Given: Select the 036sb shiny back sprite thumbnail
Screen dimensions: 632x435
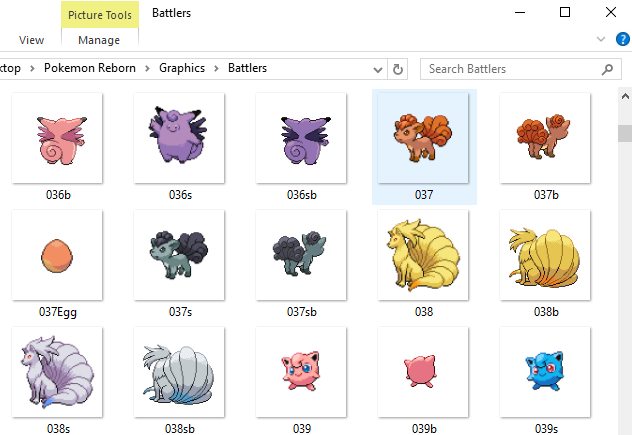Looking at the screenshot, I should click(x=301, y=138).
